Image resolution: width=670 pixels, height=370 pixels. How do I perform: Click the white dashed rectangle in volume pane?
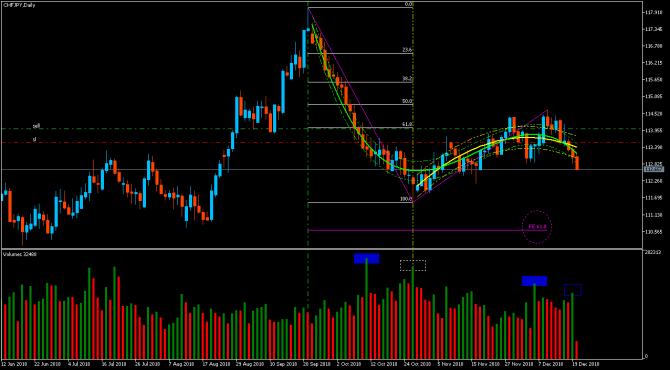pos(413,265)
